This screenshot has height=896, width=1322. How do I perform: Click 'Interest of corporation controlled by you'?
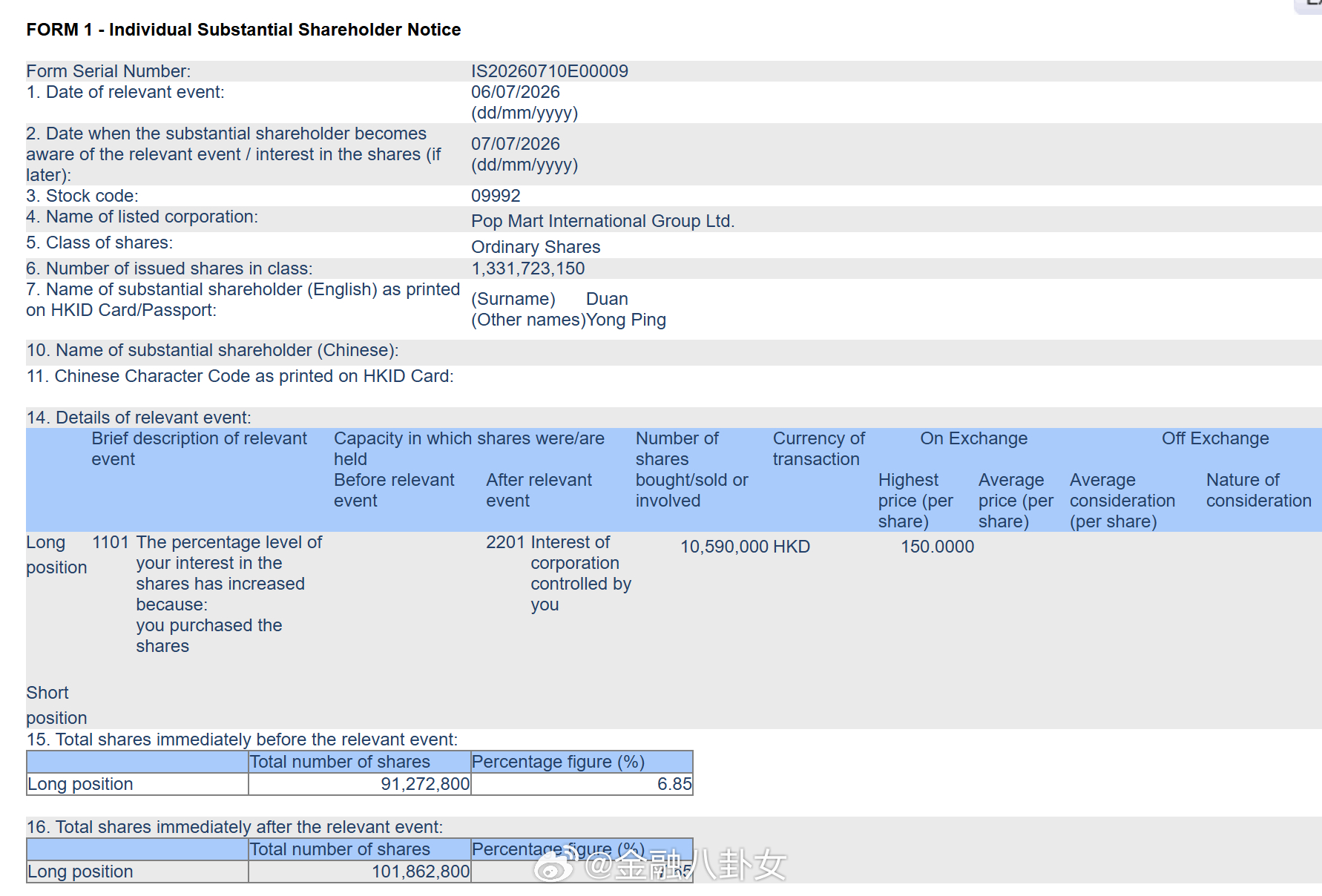(x=581, y=573)
